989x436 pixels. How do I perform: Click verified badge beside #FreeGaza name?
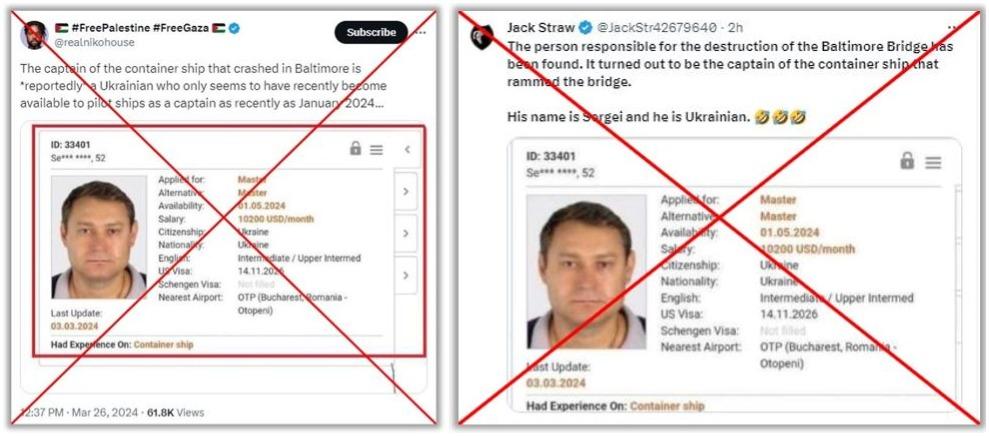tap(235, 28)
